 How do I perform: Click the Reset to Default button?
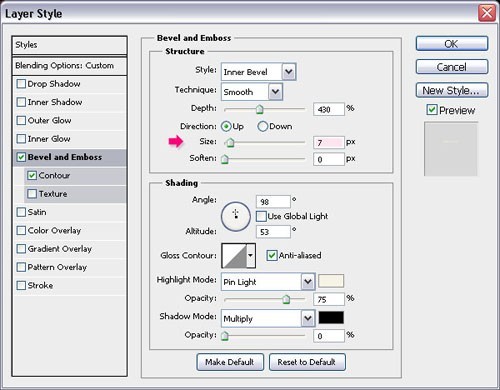(307, 362)
